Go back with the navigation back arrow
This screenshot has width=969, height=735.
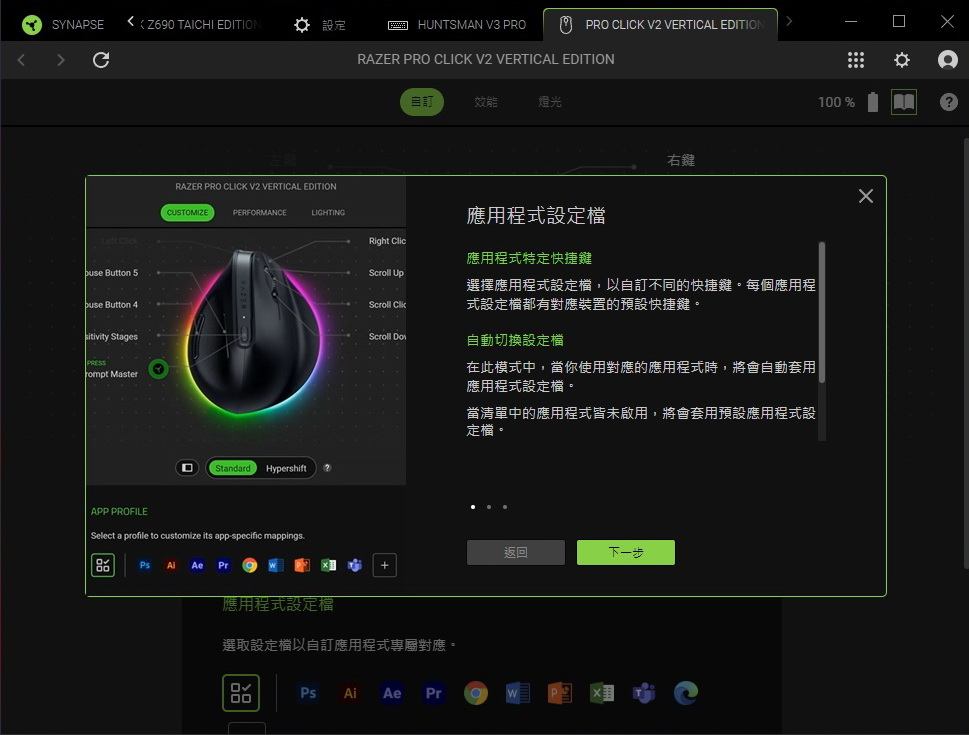pyautogui.click(x=22, y=60)
